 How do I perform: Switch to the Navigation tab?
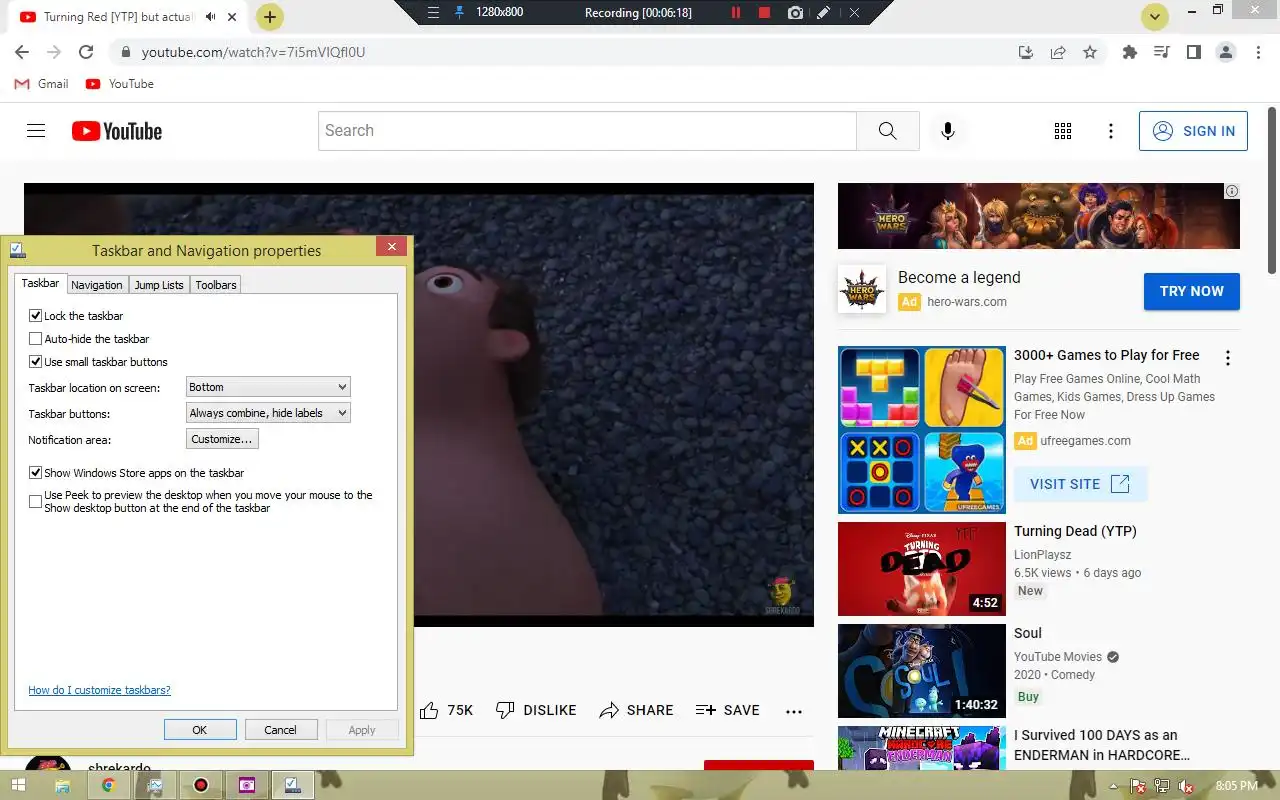[x=97, y=285]
